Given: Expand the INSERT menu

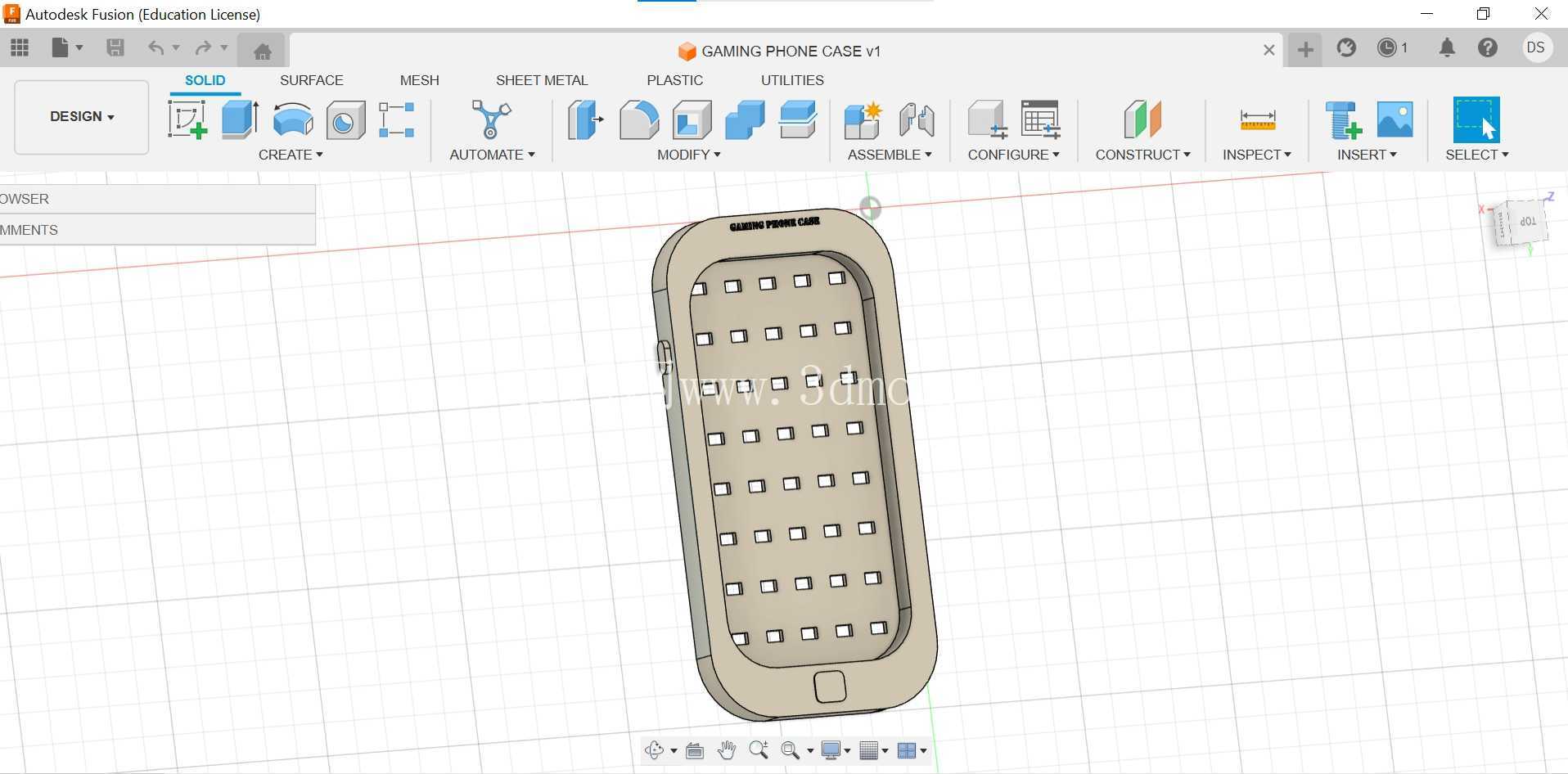Looking at the screenshot, I should [1367, 155].
